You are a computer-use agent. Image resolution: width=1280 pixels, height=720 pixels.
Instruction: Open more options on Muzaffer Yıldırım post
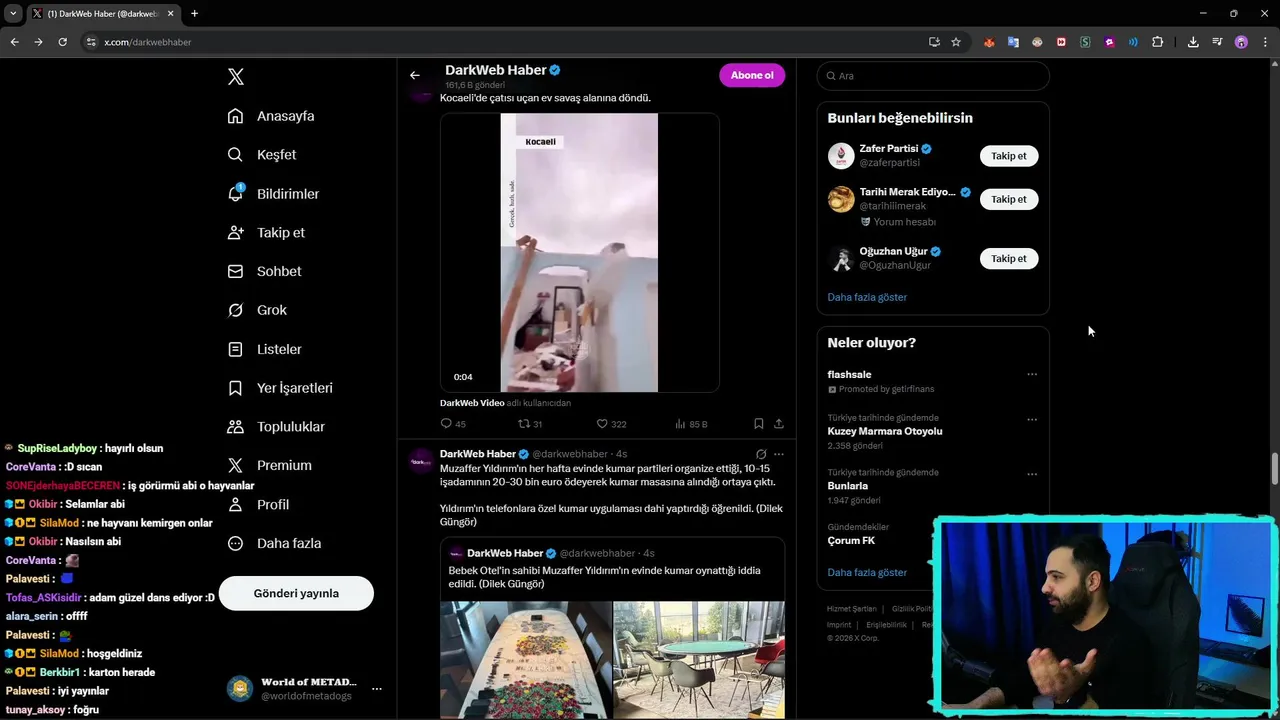(x=778, y=454)
